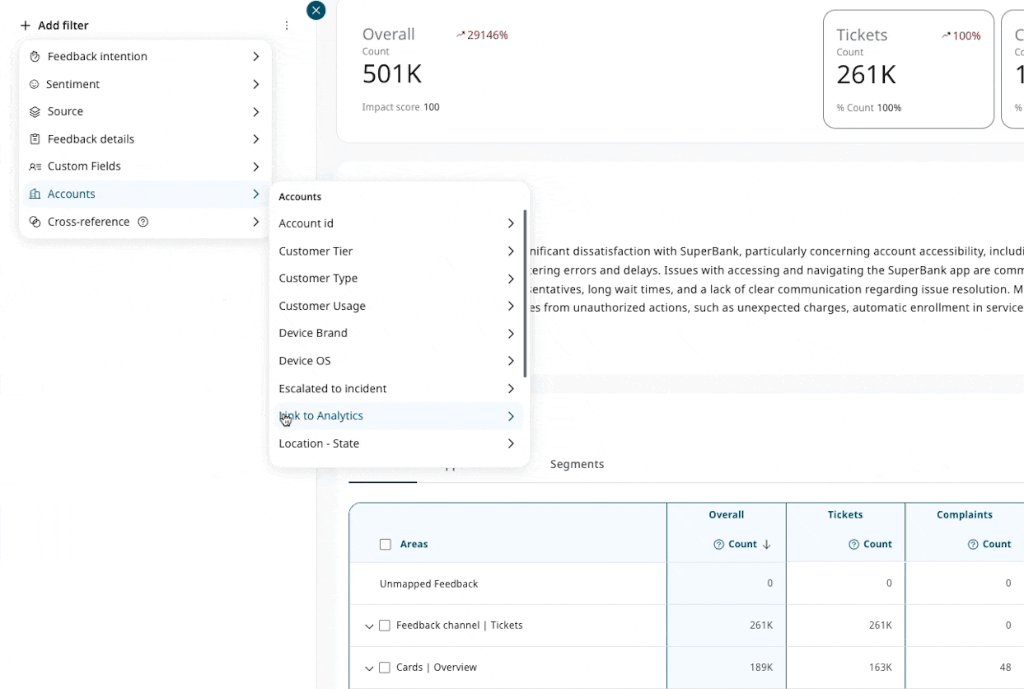Tick the Feedback channel Tickets checkbox
The width and height of the screenshot is (1024, 689).
[385, 626]
